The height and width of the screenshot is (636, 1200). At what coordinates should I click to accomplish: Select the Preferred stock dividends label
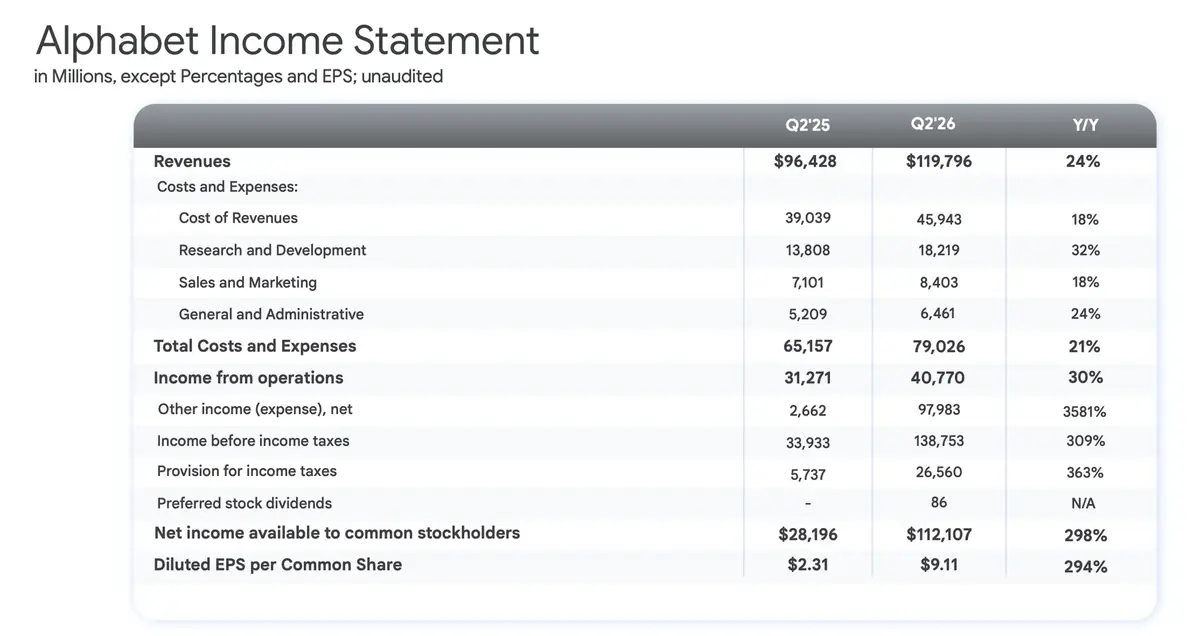pos(244,503)
